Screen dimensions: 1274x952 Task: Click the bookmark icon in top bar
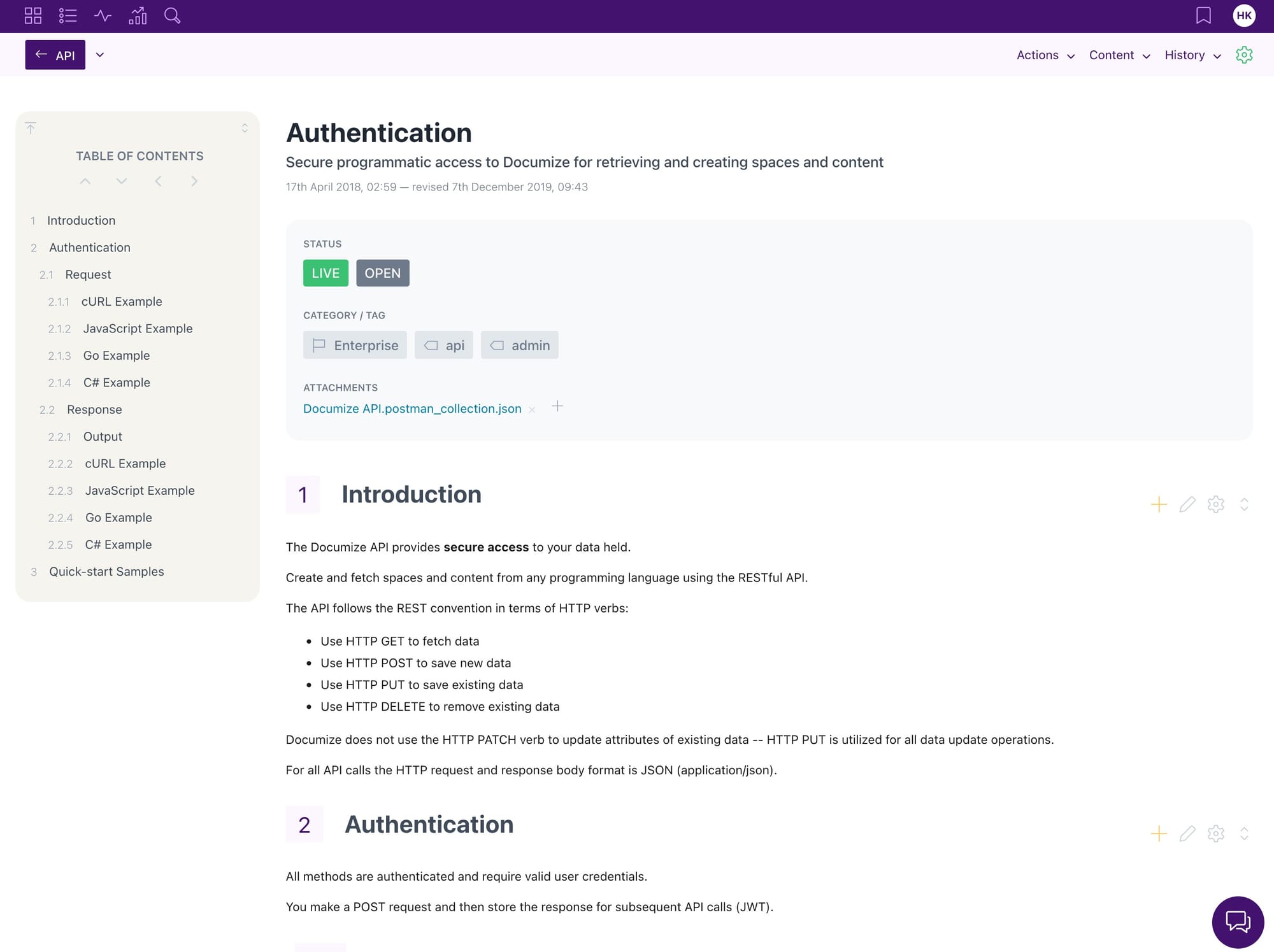tap(1203, 16)
